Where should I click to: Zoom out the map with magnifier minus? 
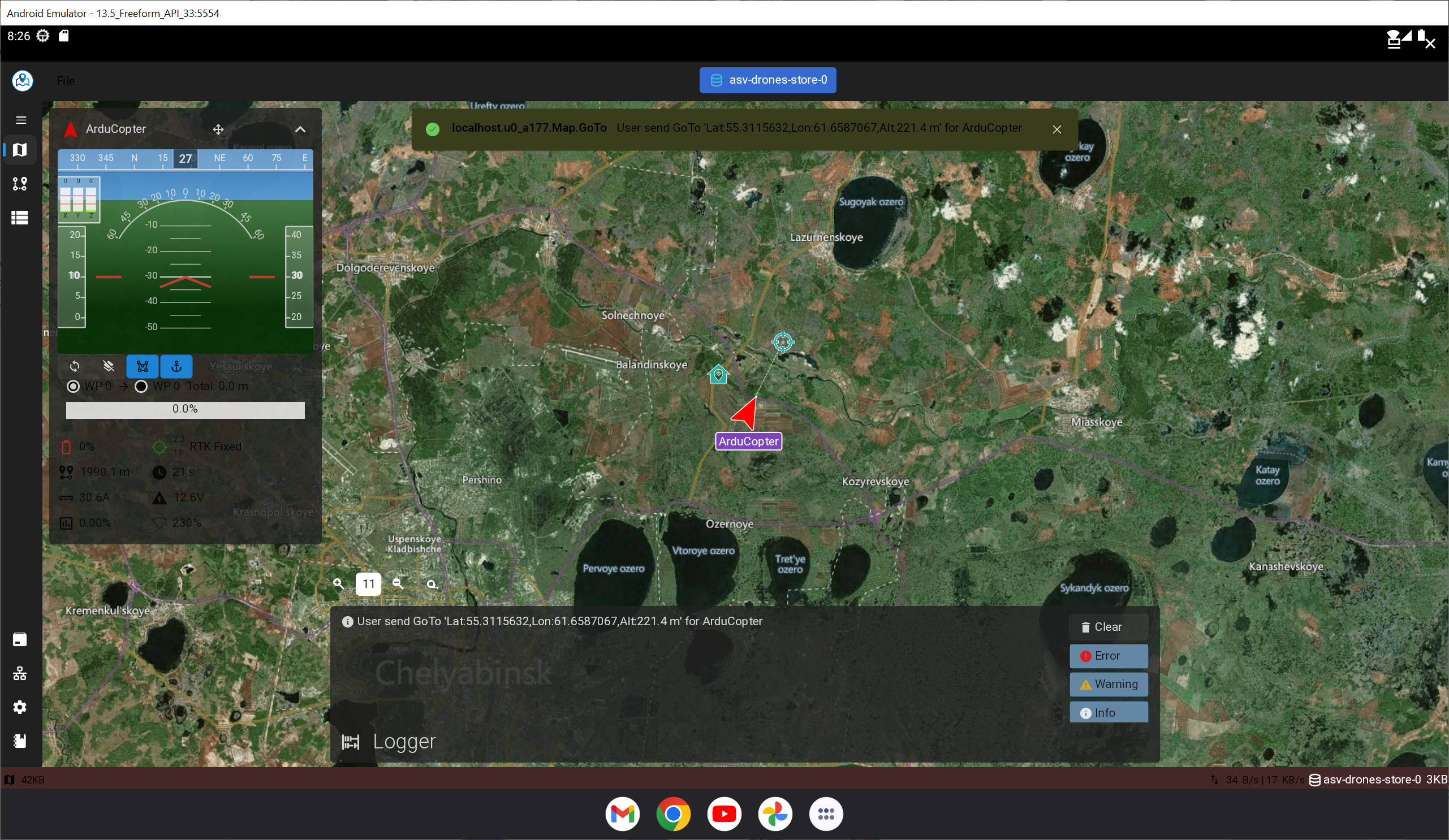[x=398, y=584]
